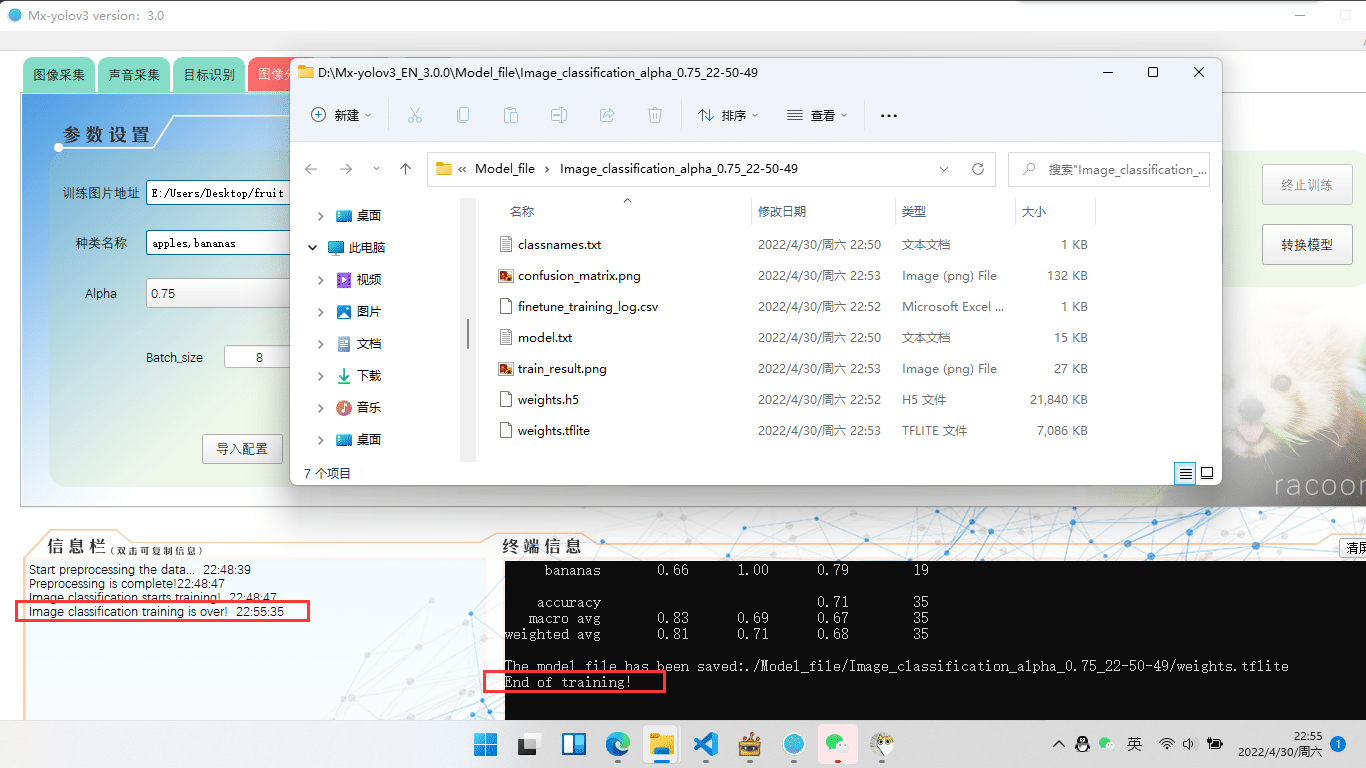Screen dimensions: 1366x768
Task: Click the Delete trash icon in Explorer toolbar
Action: [655, 115]
